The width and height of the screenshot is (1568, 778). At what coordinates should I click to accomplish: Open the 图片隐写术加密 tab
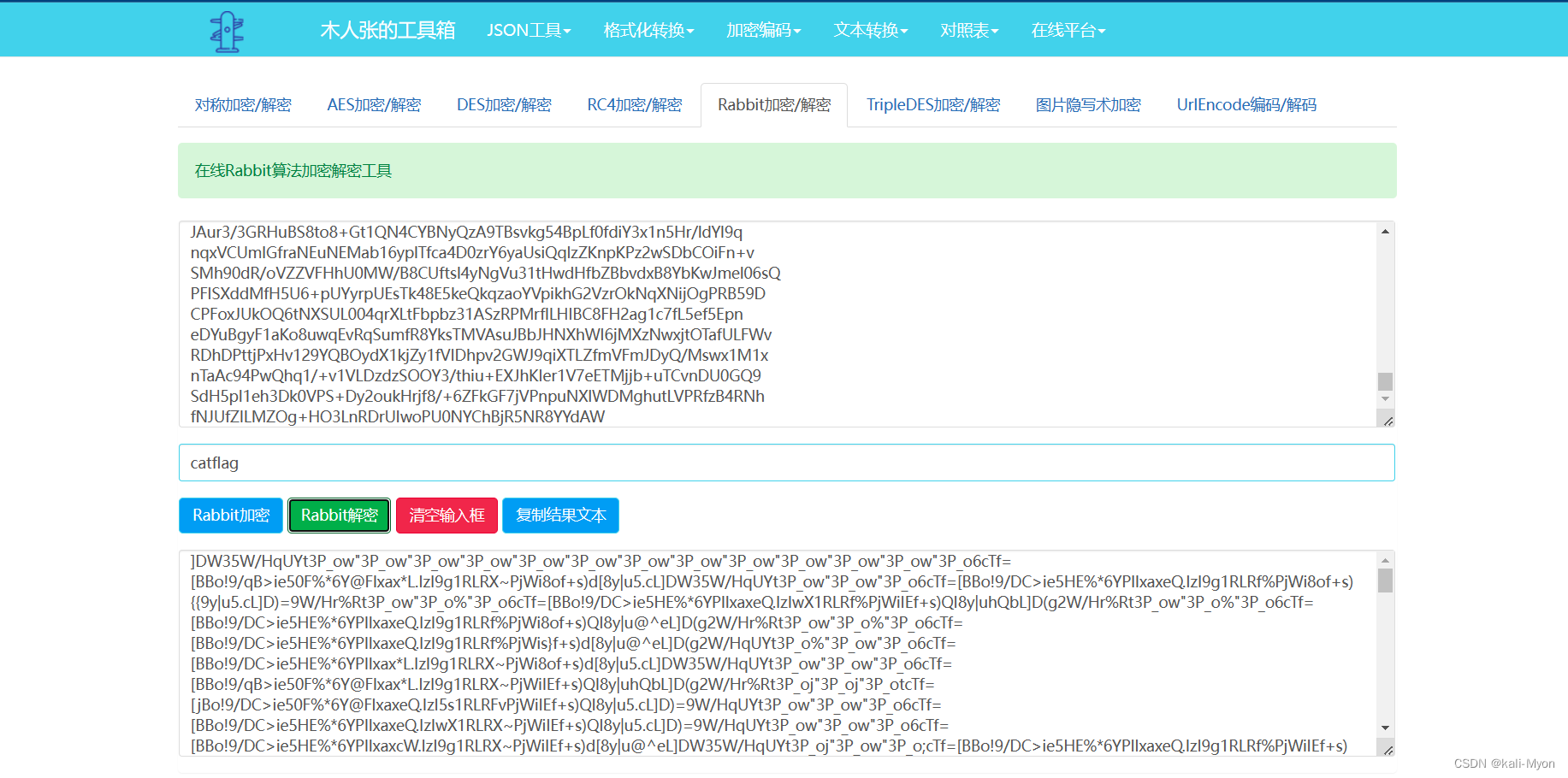(x=1088, y=104)
